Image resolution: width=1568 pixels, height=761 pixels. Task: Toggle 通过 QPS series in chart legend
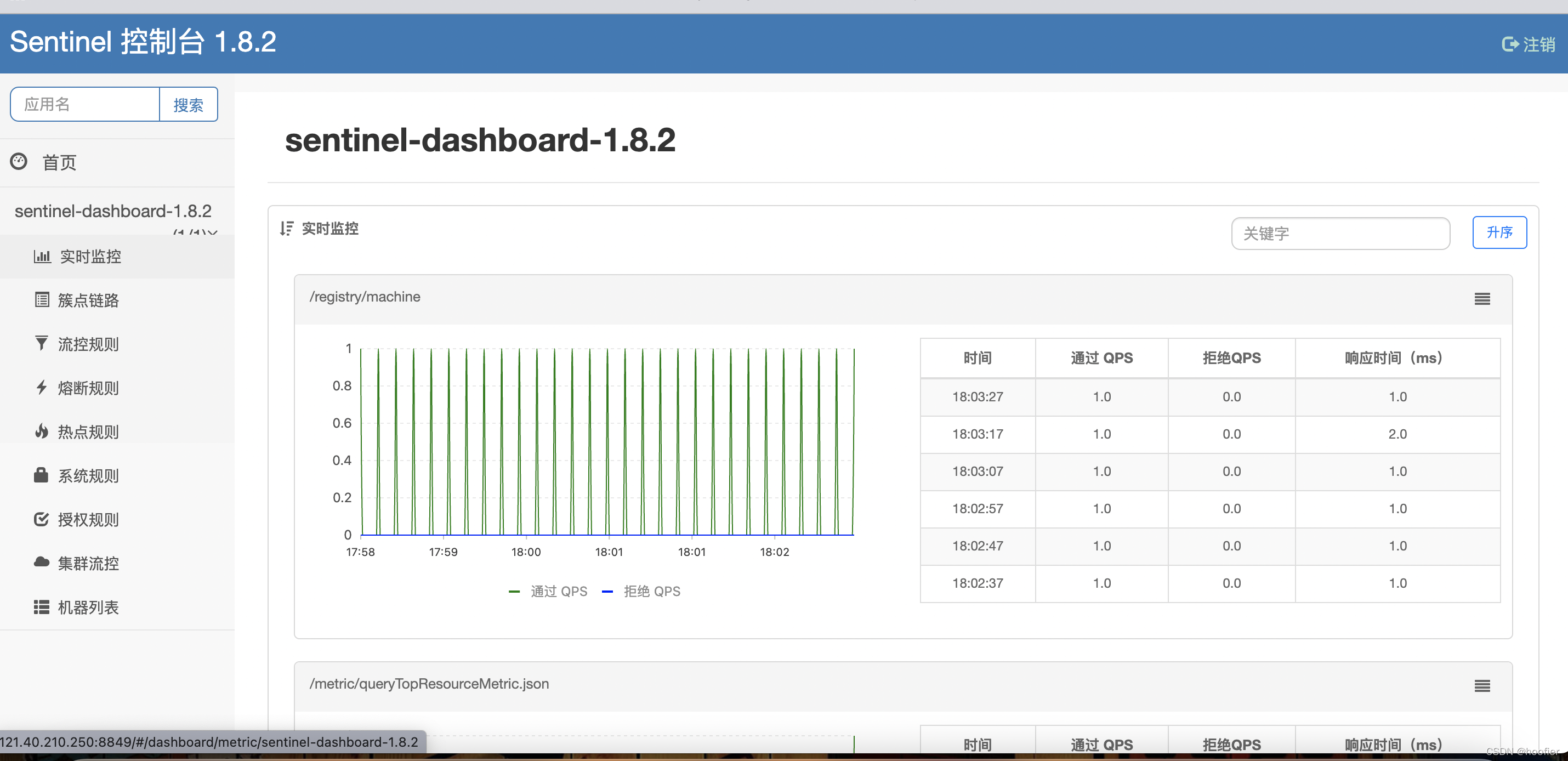(x=548, y=592)
